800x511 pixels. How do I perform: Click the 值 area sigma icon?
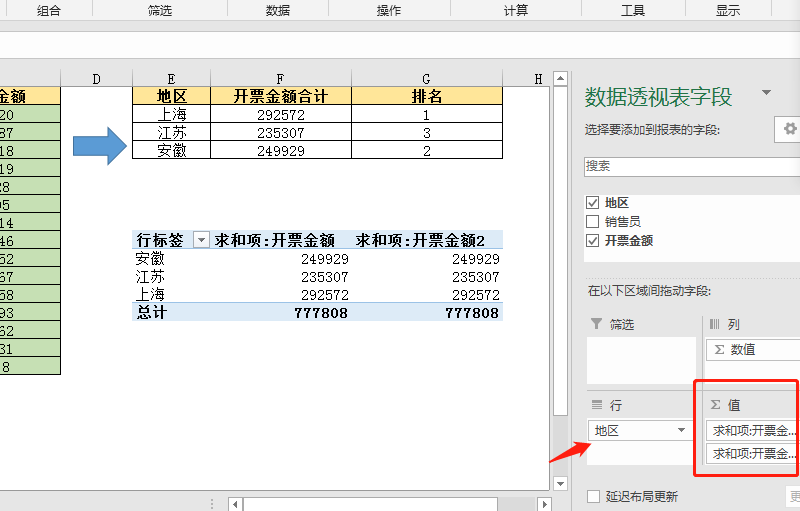click(x=715, y=404)
